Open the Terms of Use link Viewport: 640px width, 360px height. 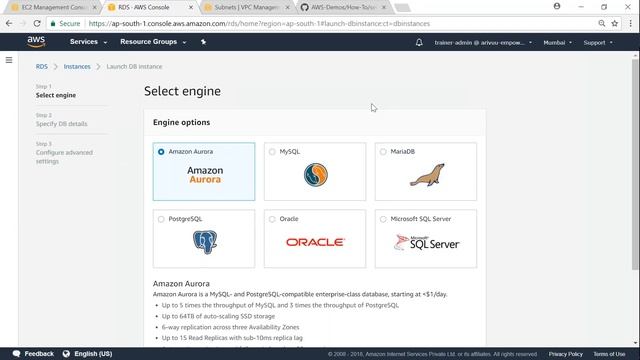(609, 354)
